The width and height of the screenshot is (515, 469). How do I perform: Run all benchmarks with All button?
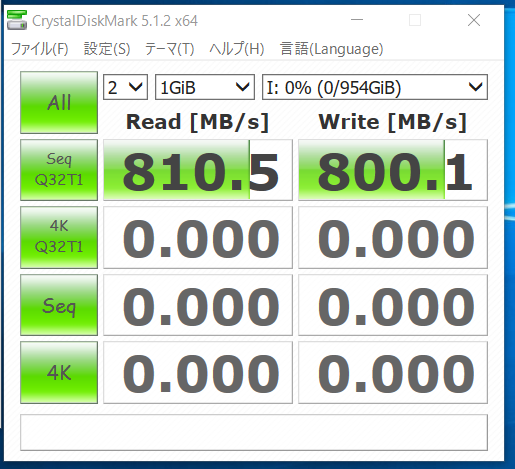pos(59,102)
